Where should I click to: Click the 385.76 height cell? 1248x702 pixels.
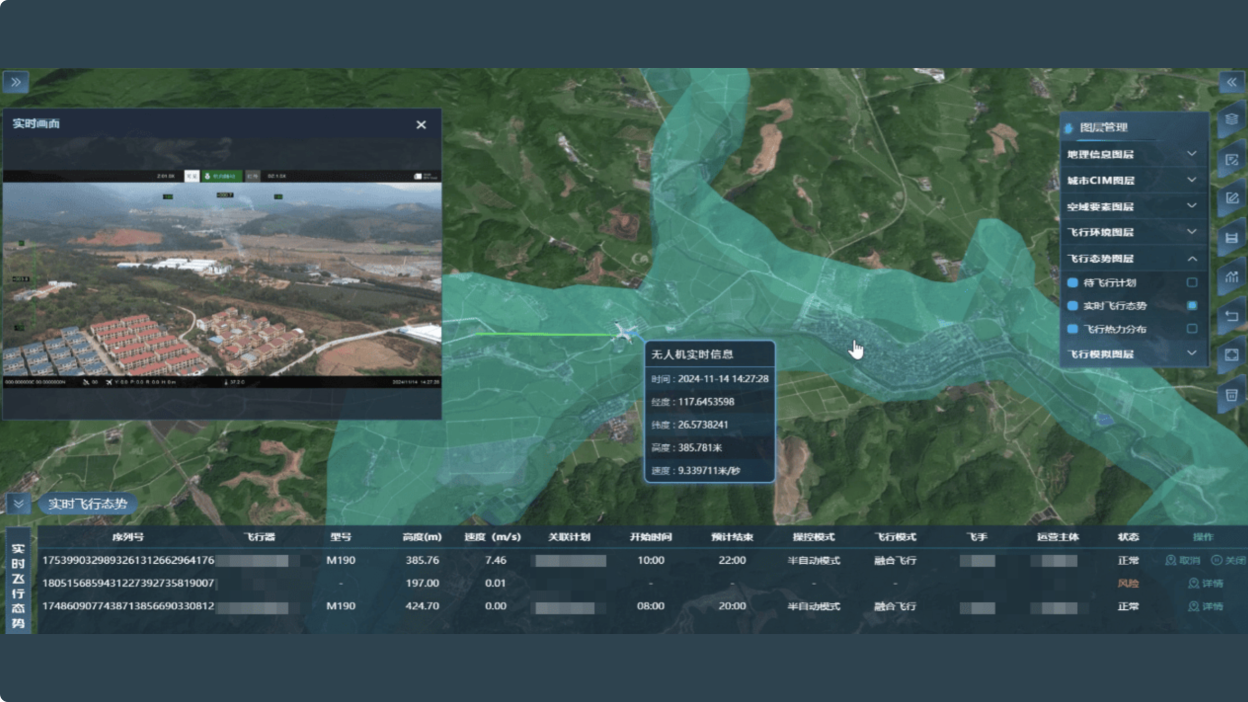point(421,561)
